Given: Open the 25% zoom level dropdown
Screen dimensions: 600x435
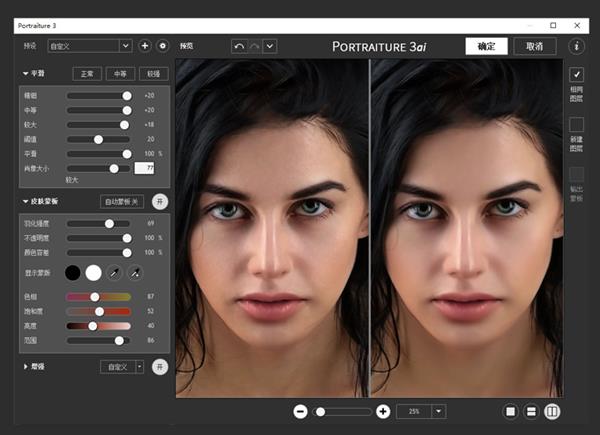Looking at the screenshot, I should [420, 411].
